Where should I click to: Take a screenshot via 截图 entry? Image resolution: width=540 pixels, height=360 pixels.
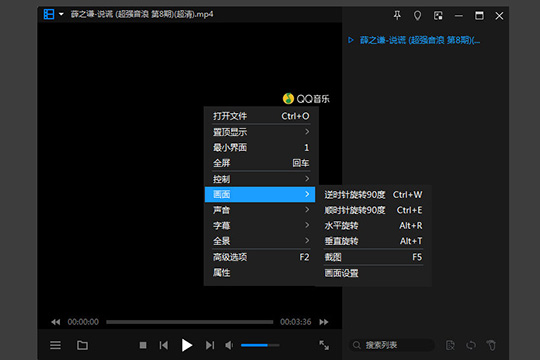[373, 257]
